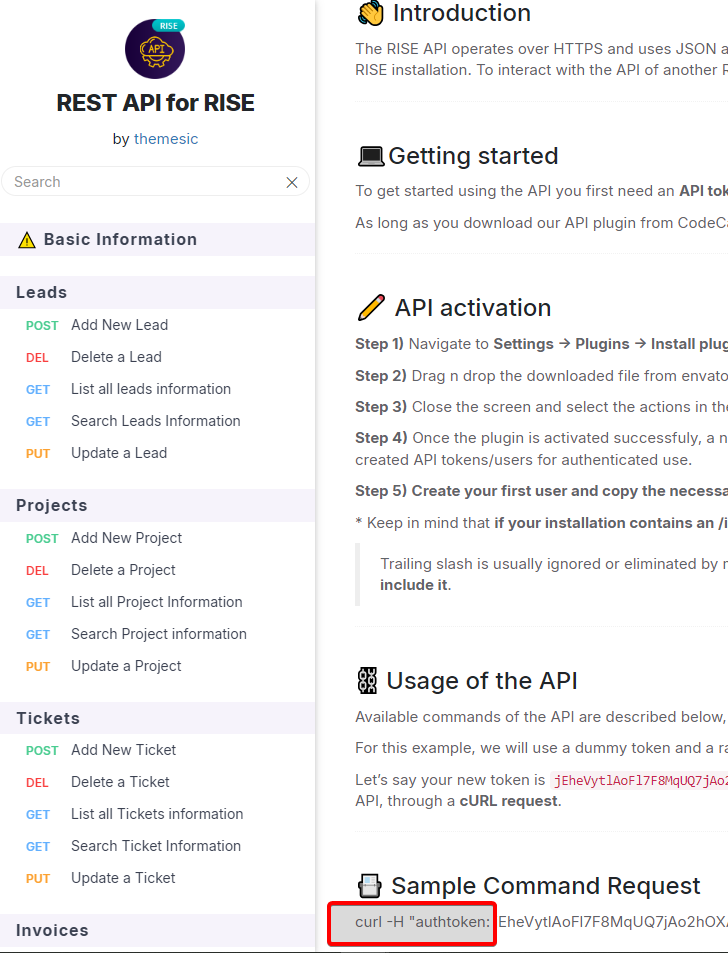The width and height of the screenshot is (728, 953).
Task: Click the warning icon beside Basic Information
Action: tap(27, 240)
